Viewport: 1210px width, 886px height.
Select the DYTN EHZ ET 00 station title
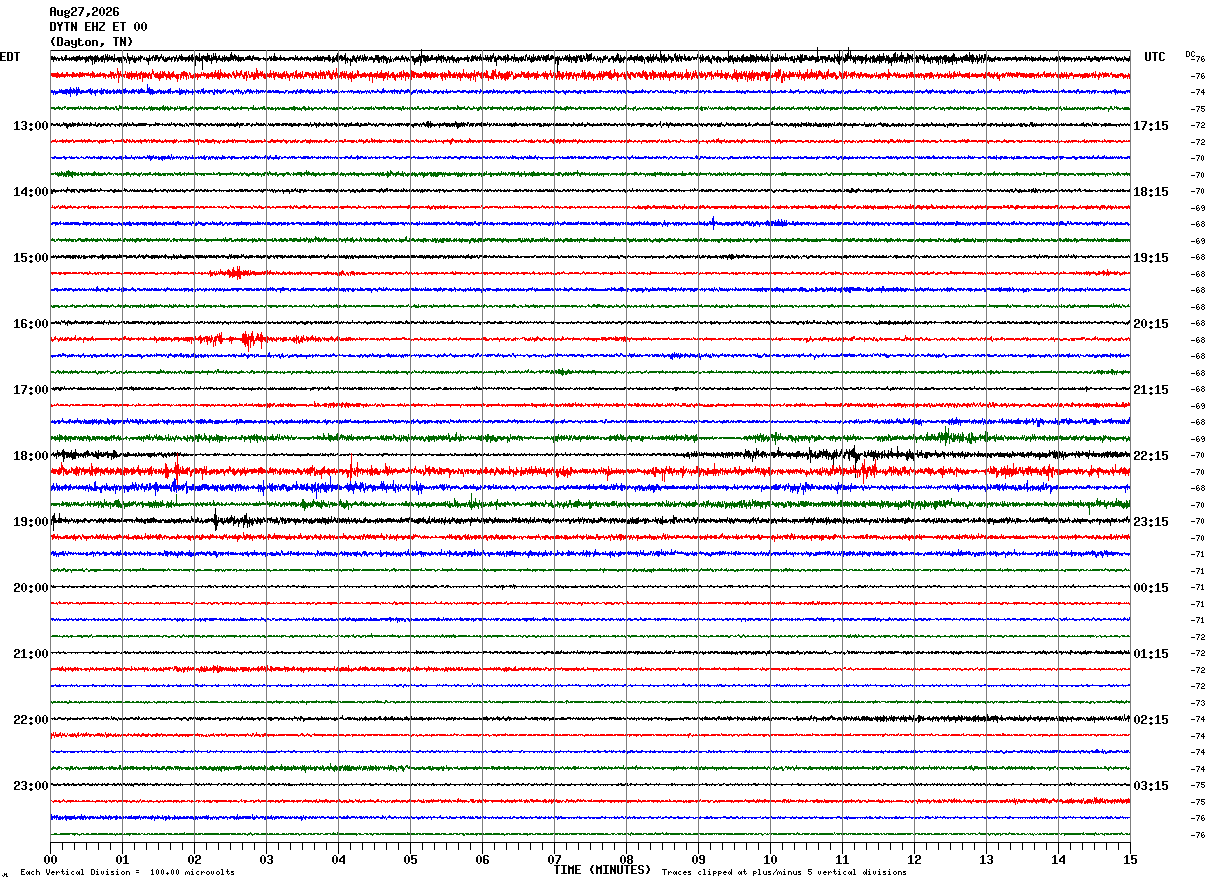click(x=98, y=27)
